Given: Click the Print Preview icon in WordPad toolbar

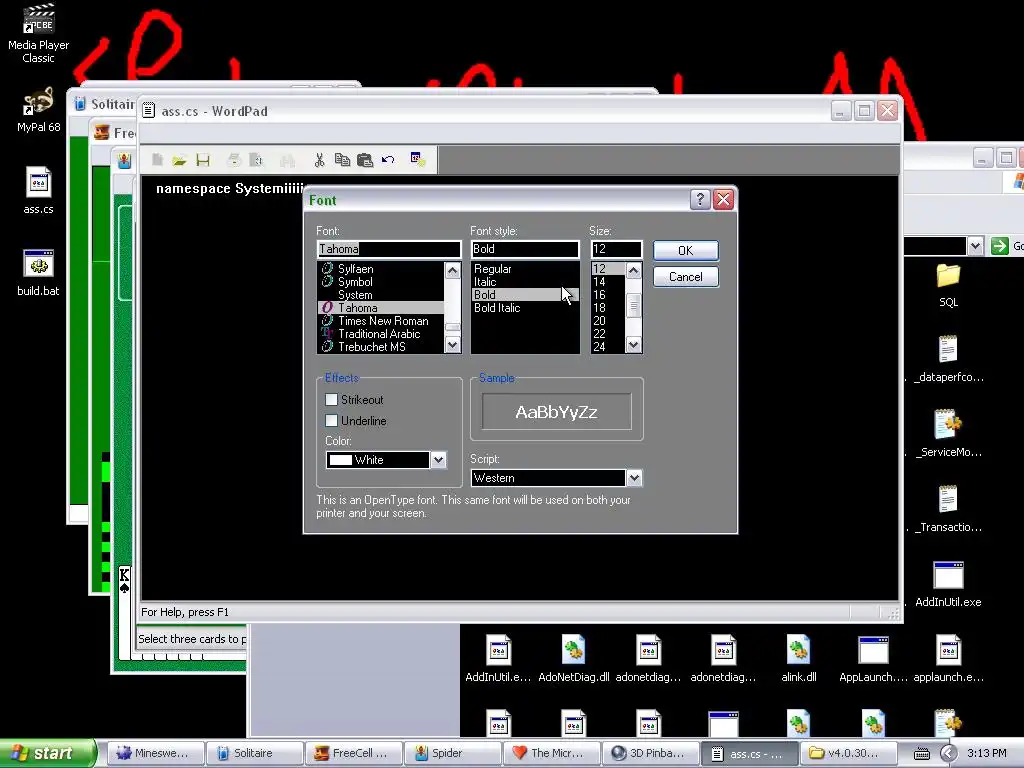Looking at the screenshot, I should click(257, 160).
